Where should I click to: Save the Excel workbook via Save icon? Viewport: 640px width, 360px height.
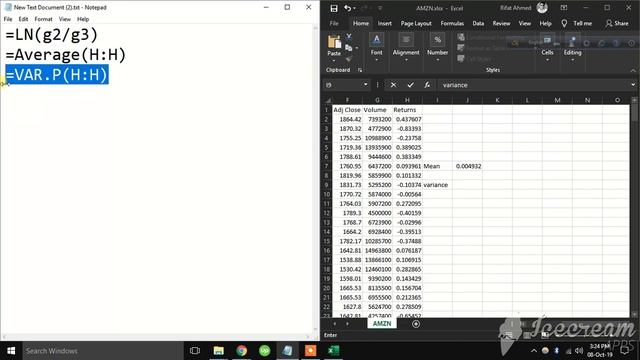334,8
